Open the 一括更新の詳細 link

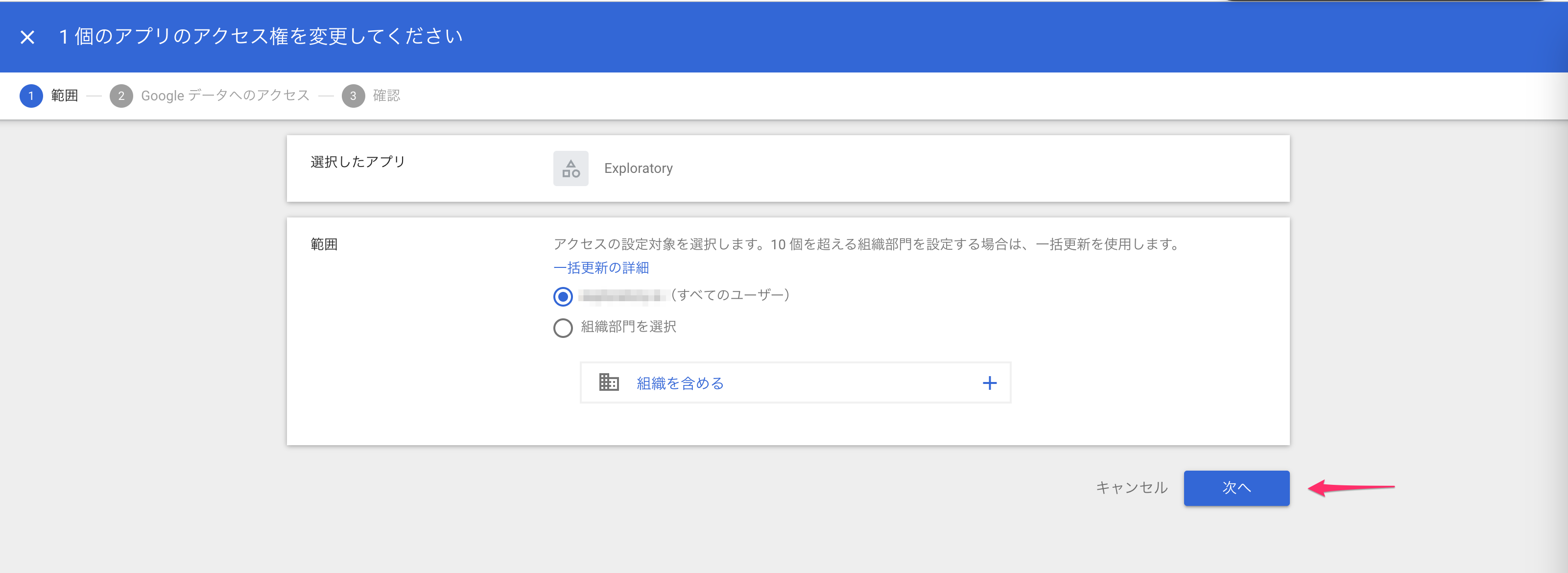[601, 268]
